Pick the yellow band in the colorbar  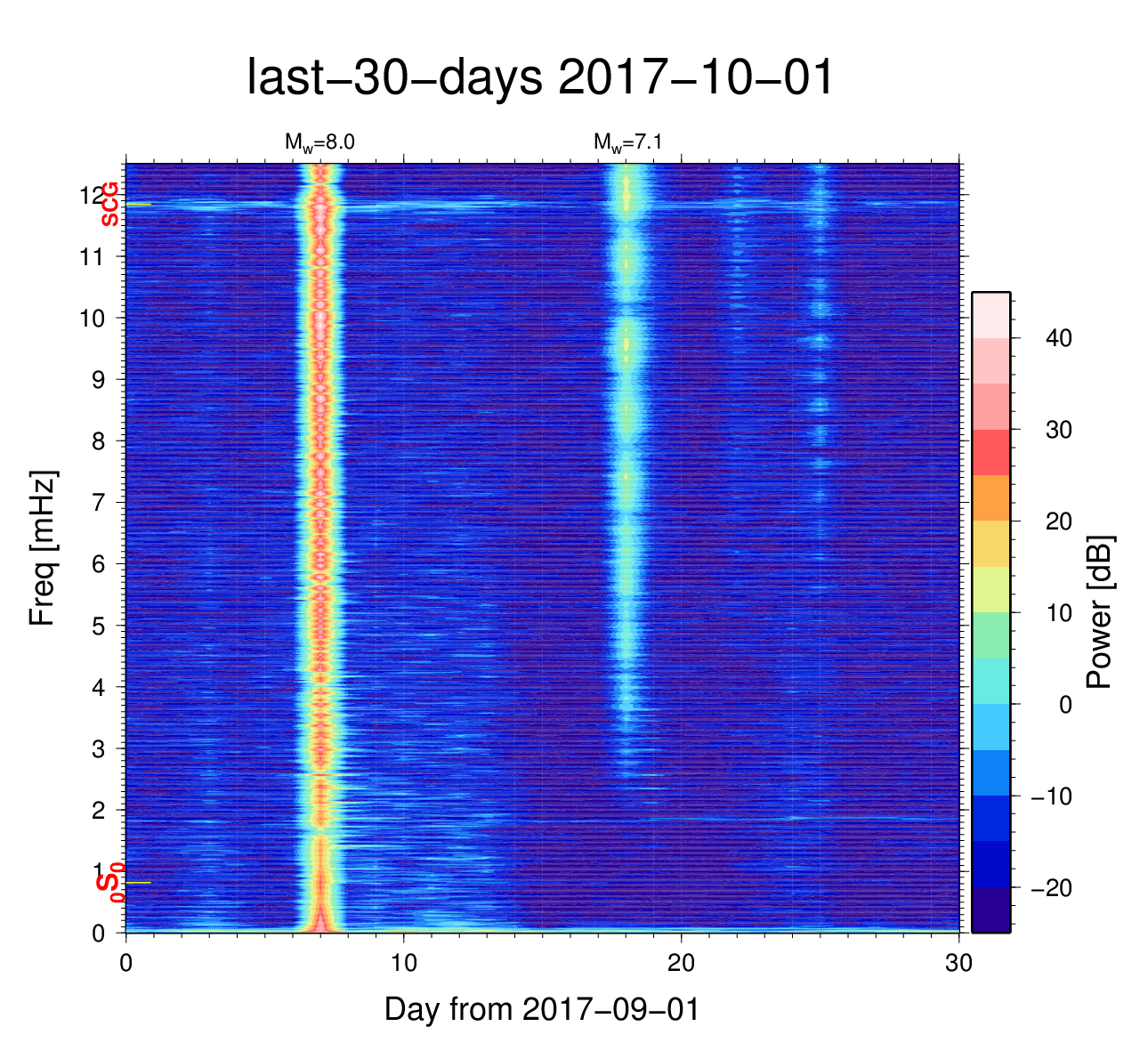990,544
